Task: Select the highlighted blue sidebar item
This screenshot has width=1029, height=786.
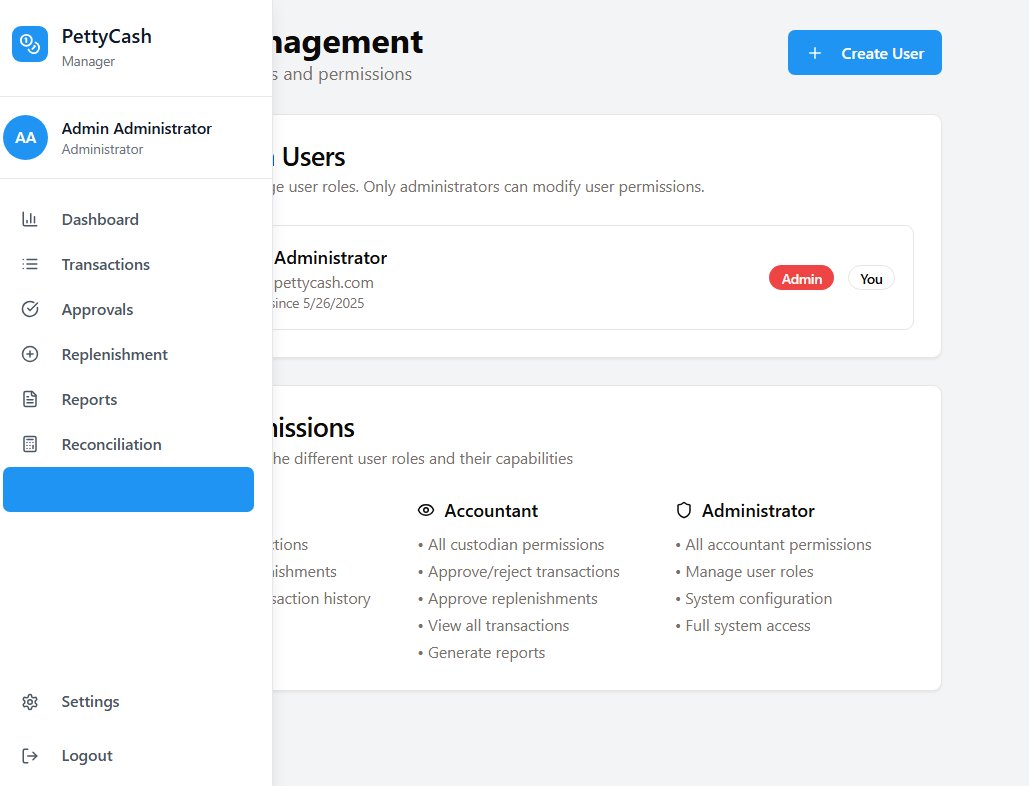Action: (x=128, y=490)
